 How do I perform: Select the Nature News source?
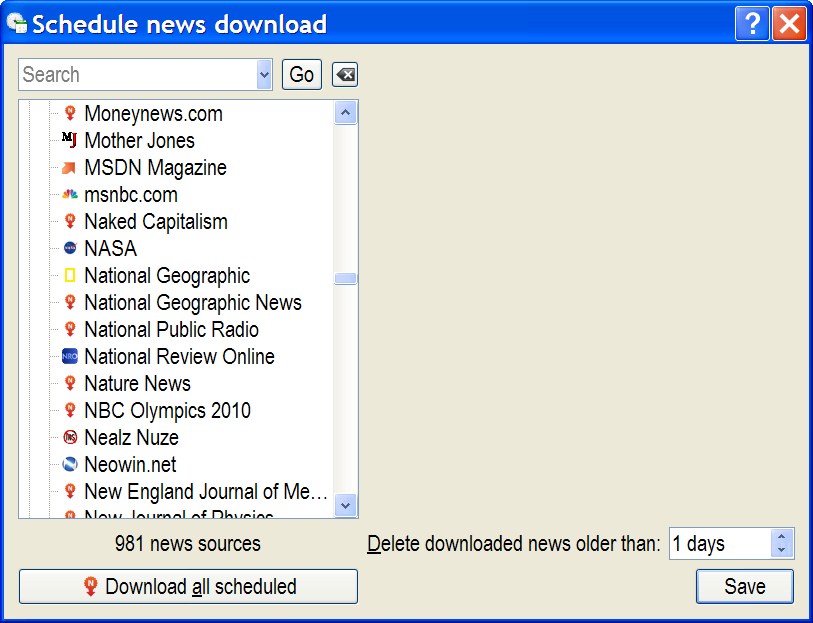point(137,383)
